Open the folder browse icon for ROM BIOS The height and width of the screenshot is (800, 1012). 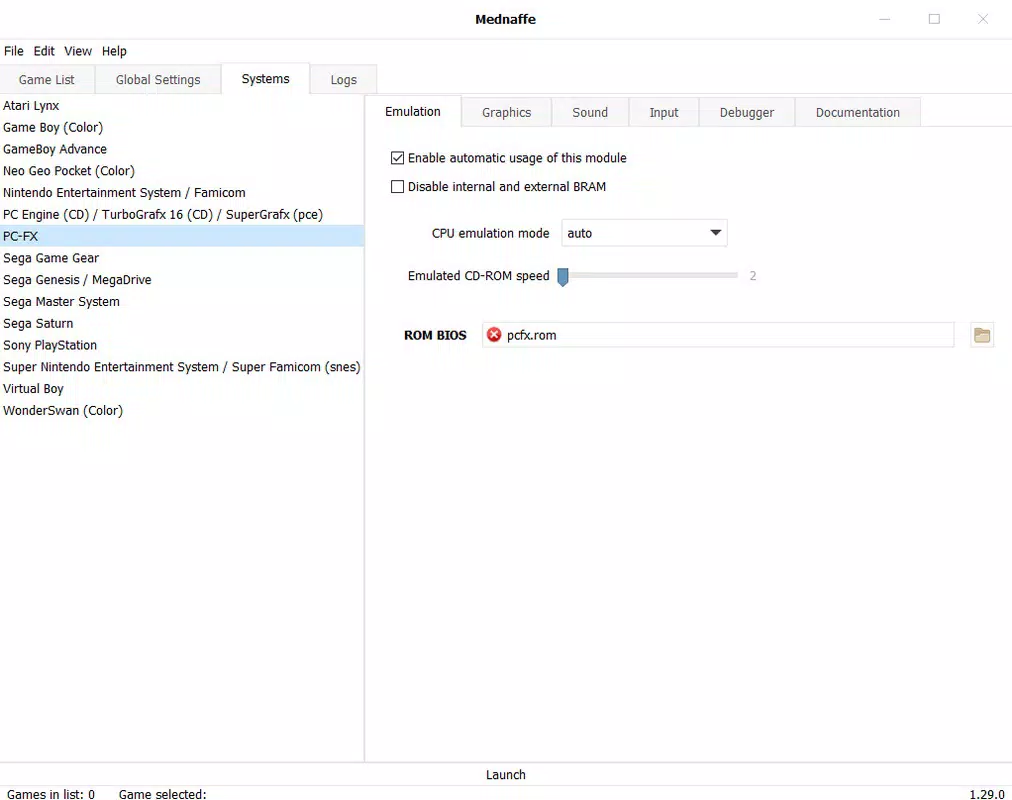coord(982,335)
